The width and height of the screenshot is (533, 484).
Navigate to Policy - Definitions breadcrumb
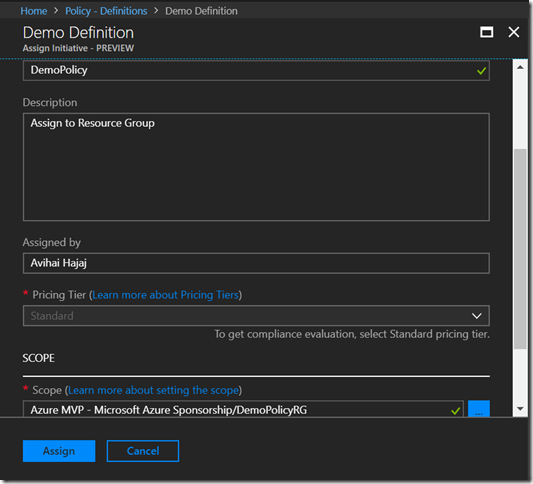pyautogui.click(x=106, y=11)
